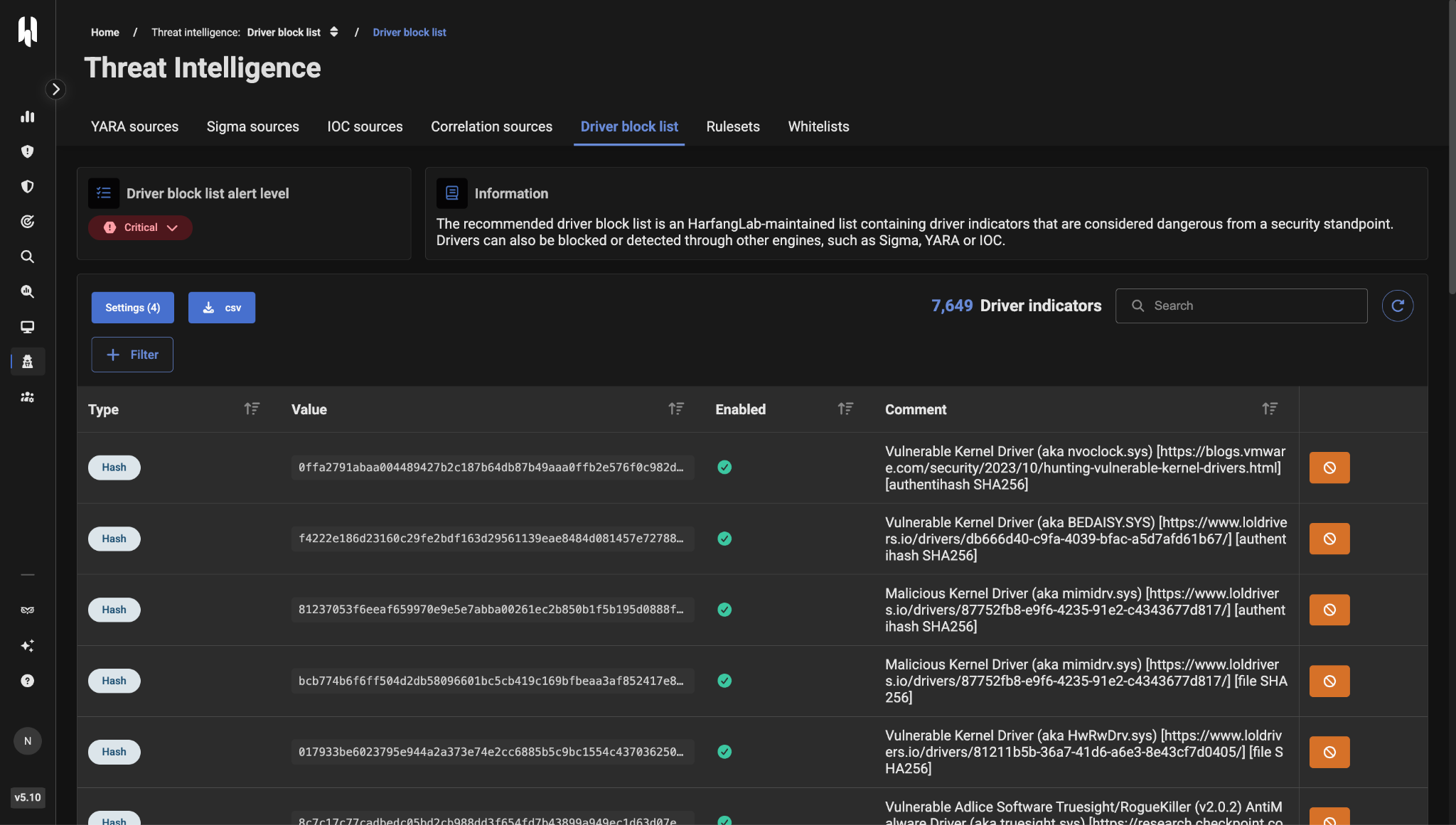1456x825 pixels.
Task: Disable the HwRwDrv.sys driver indicator
Action: tap(1329, 752)
